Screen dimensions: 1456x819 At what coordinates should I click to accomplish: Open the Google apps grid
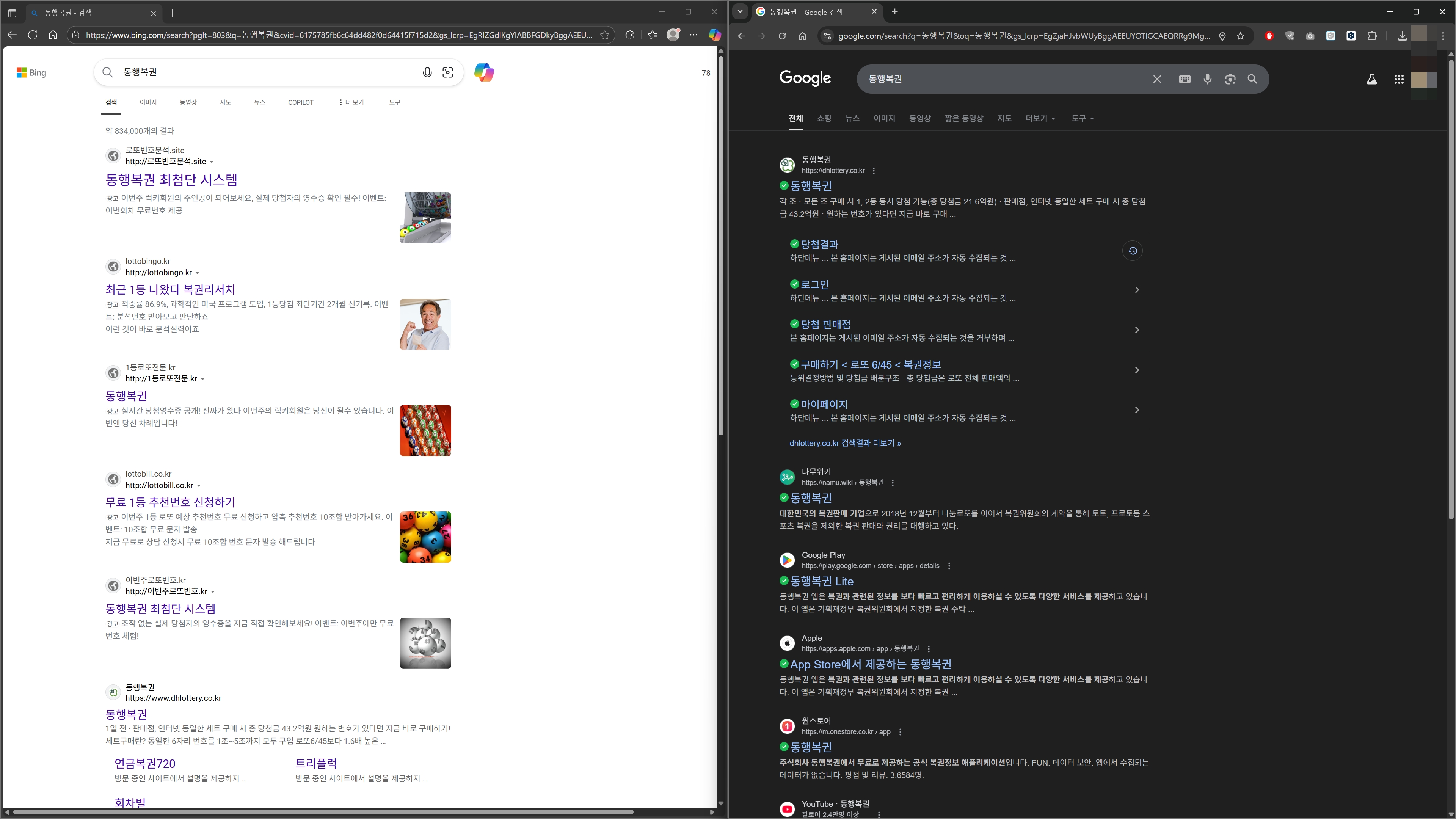pos(1399,79)
